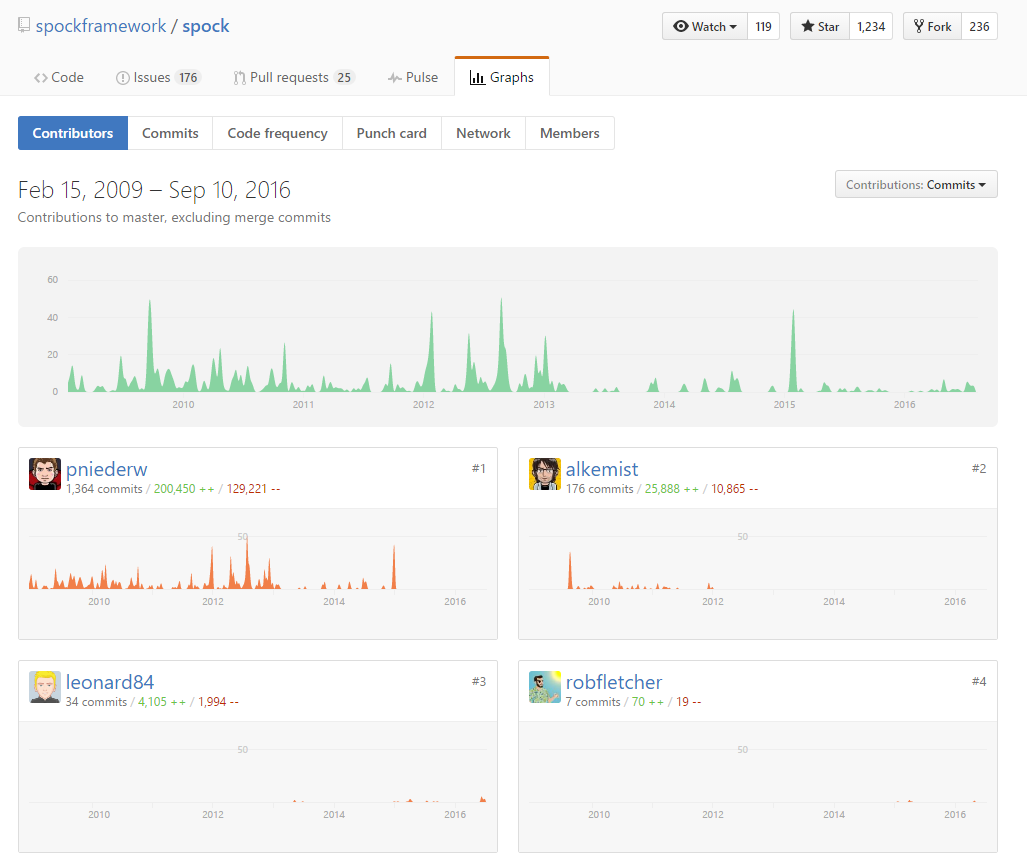The image size is (1027, 867).
Task: Click alkemist's 10,865 deletions text
Action: click(x=735, y=489)
